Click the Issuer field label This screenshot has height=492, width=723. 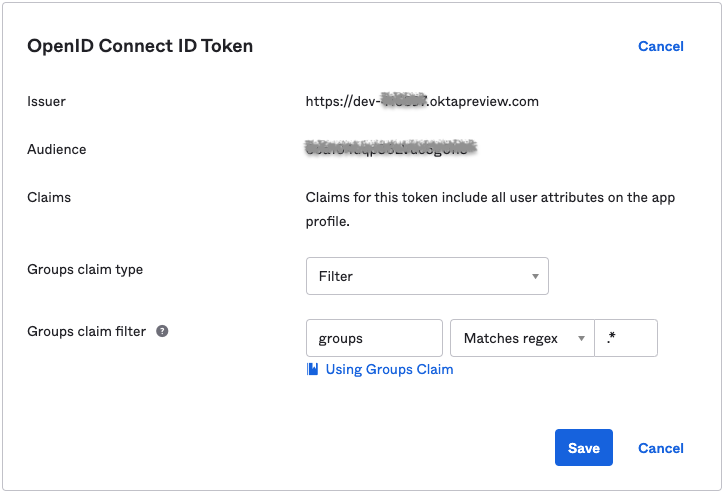(46, 101)
